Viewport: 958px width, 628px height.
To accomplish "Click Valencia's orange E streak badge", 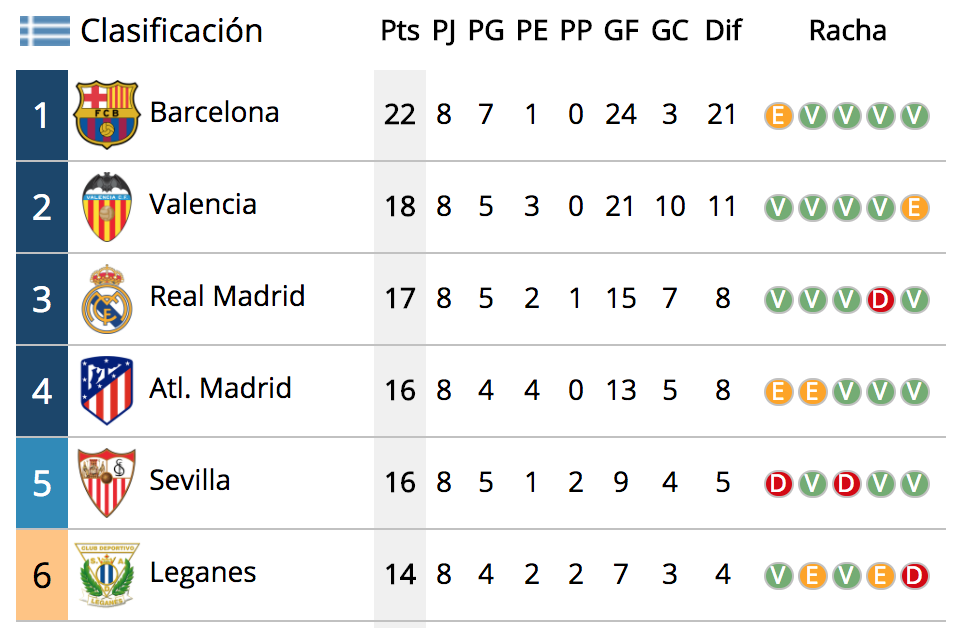I will [x=915, y=208].
